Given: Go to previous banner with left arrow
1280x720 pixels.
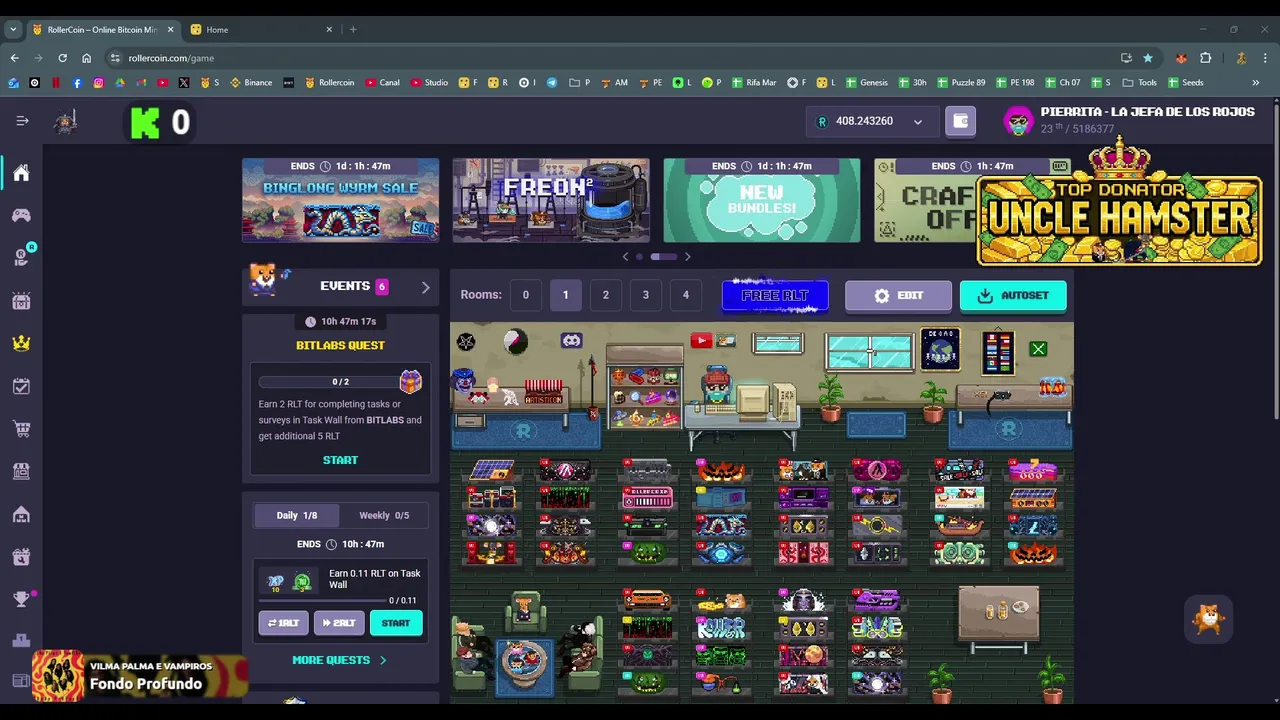Looking at the screenshot, I should (x=626, y=257).
